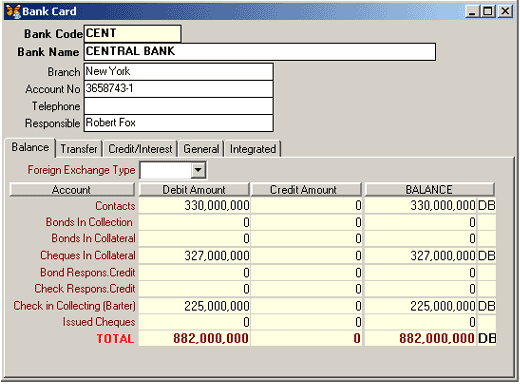
Task: Select the Issued Cheques debit amount cell
Action: (194, 322)
